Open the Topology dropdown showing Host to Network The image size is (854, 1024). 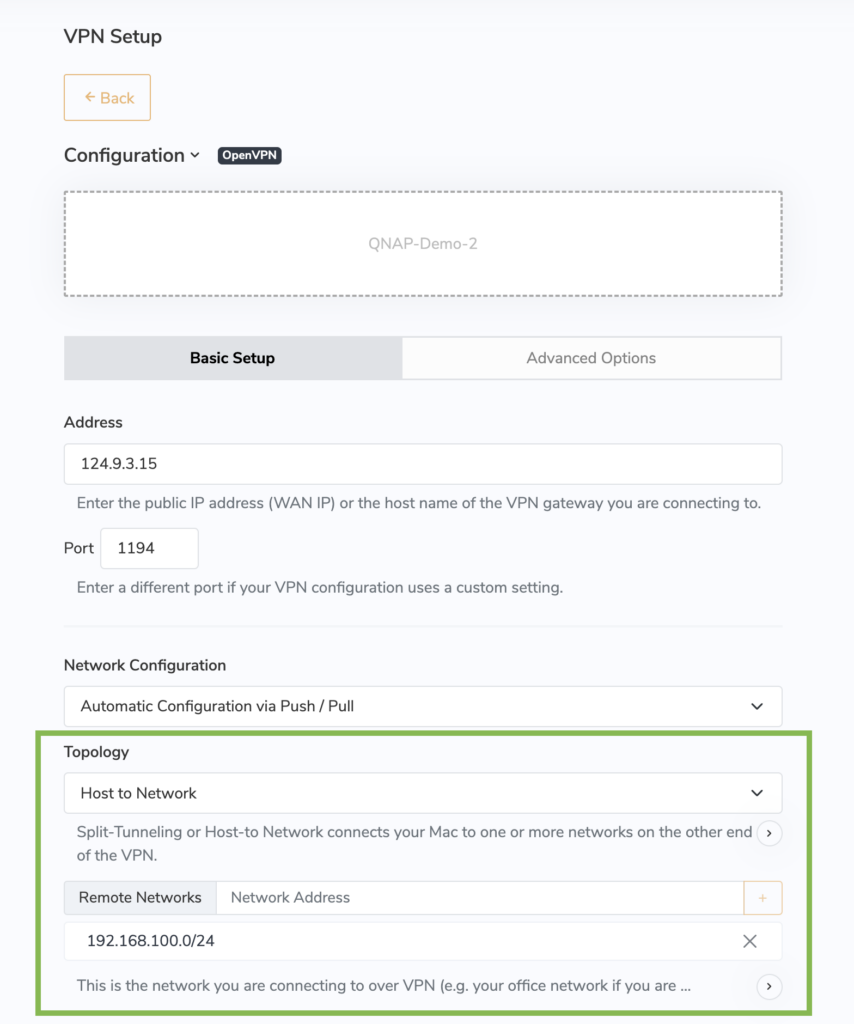point(422,792)
